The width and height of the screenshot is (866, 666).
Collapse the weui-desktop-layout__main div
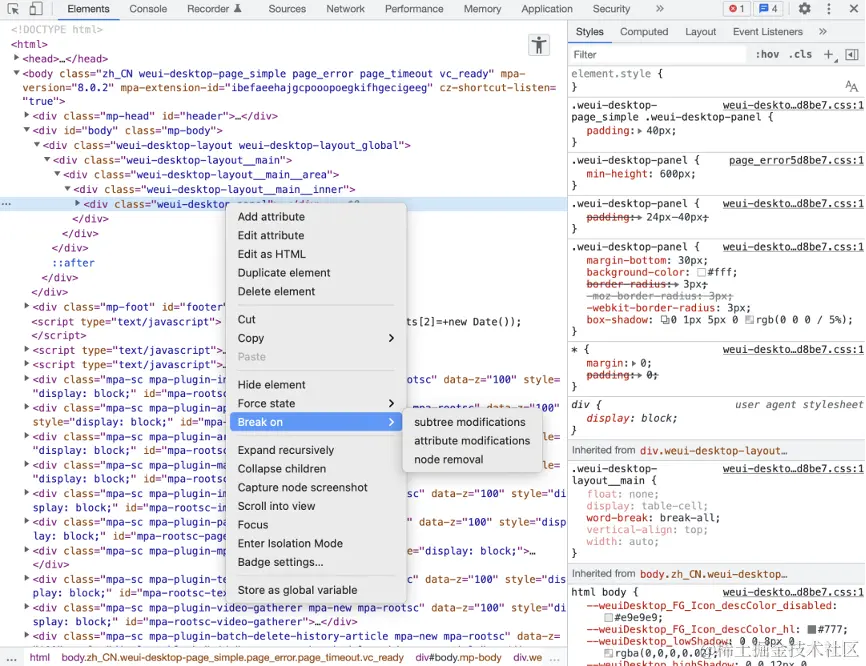pos(47,159)
